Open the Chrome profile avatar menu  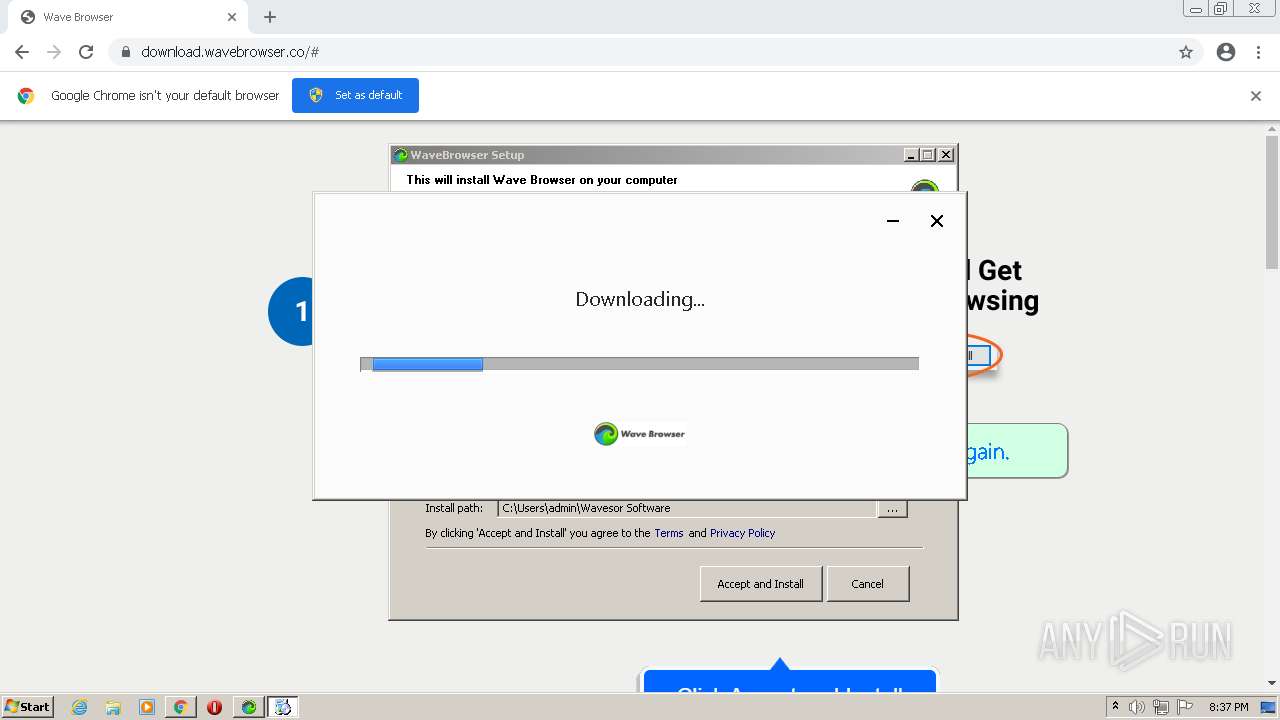pyautogui.click(x=1226, y=52)
